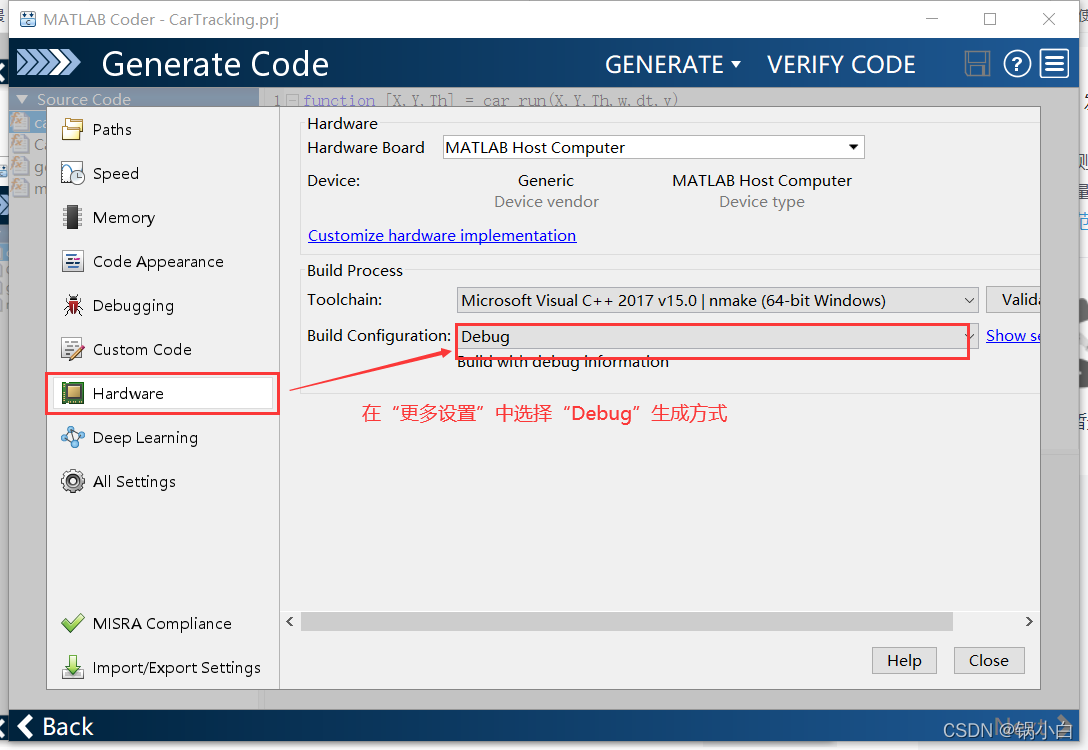
Task: Open the Hardware Board dropdown
Action: point(654,147)
